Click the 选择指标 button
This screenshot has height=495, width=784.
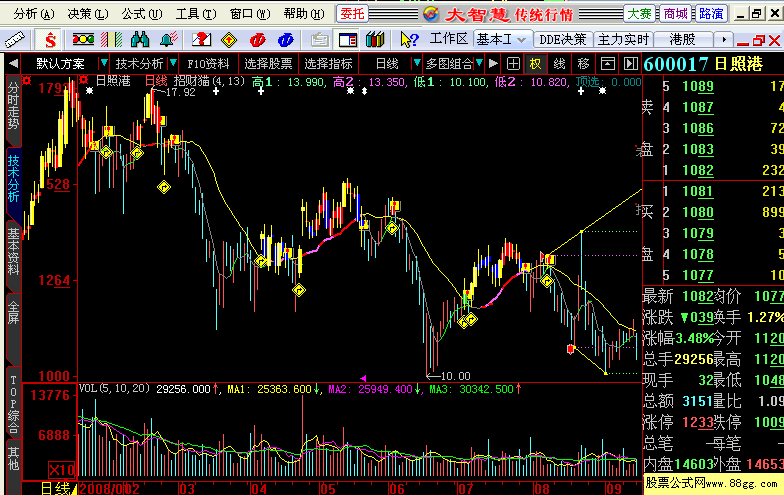328,64
